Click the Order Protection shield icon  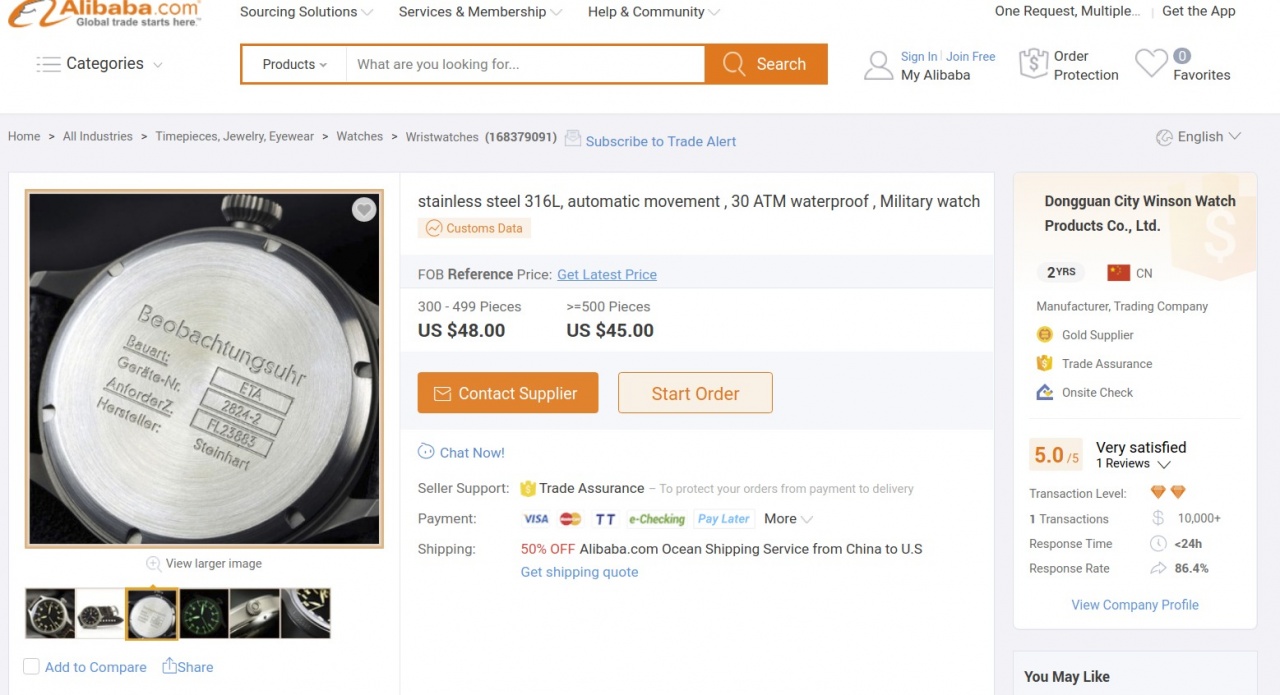[1033, 64]
